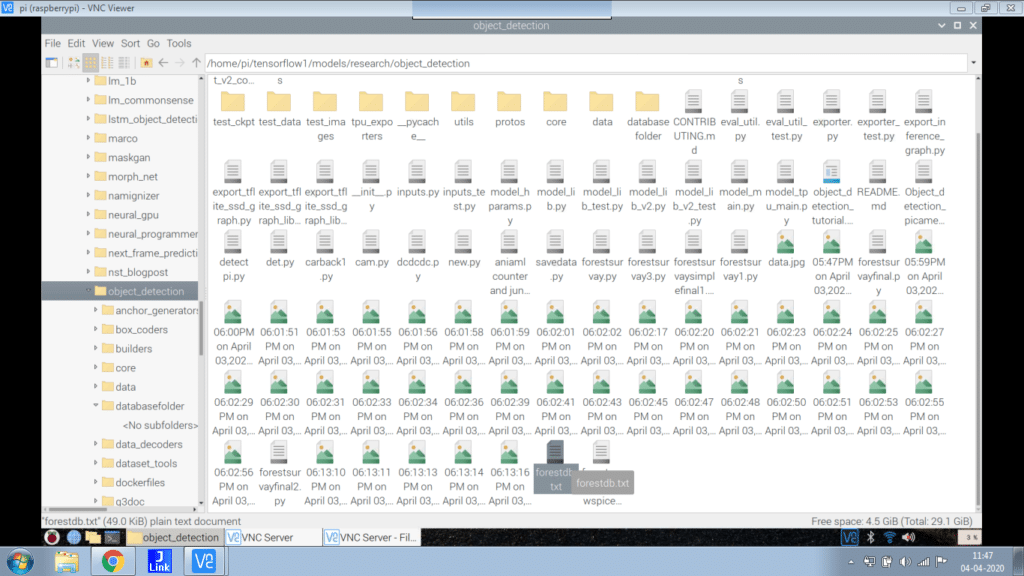Screen dimensions: 1024x576
Task: Click the object_detection taskbar window button
Action: click(173, 537)
